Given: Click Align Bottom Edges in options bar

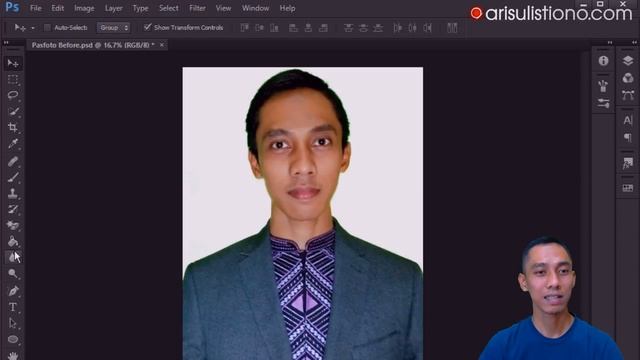Looking at the screenshot, I should pyautogui.click(x=275, y=28).
